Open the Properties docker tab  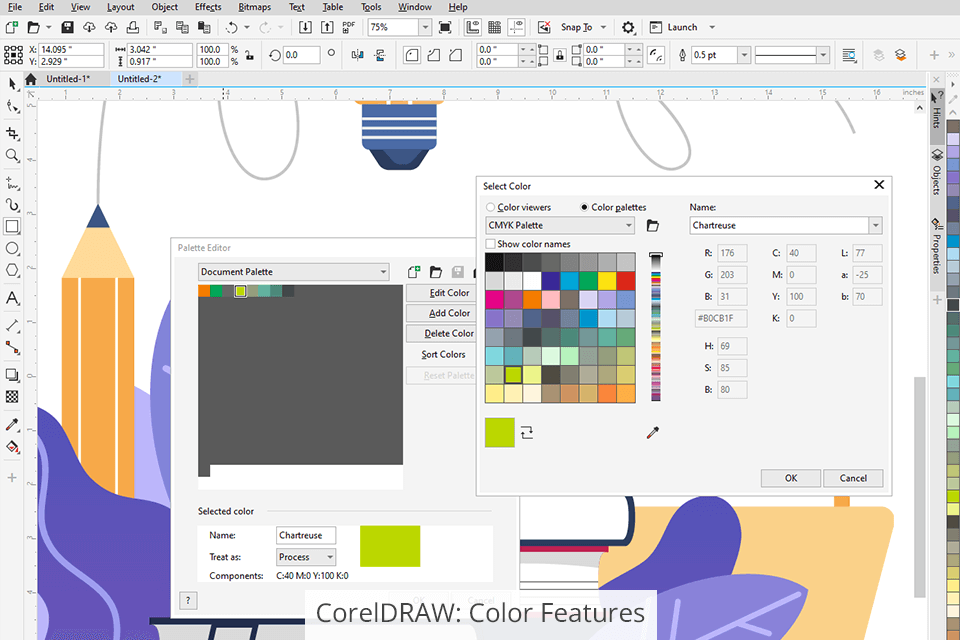[937, 247]
